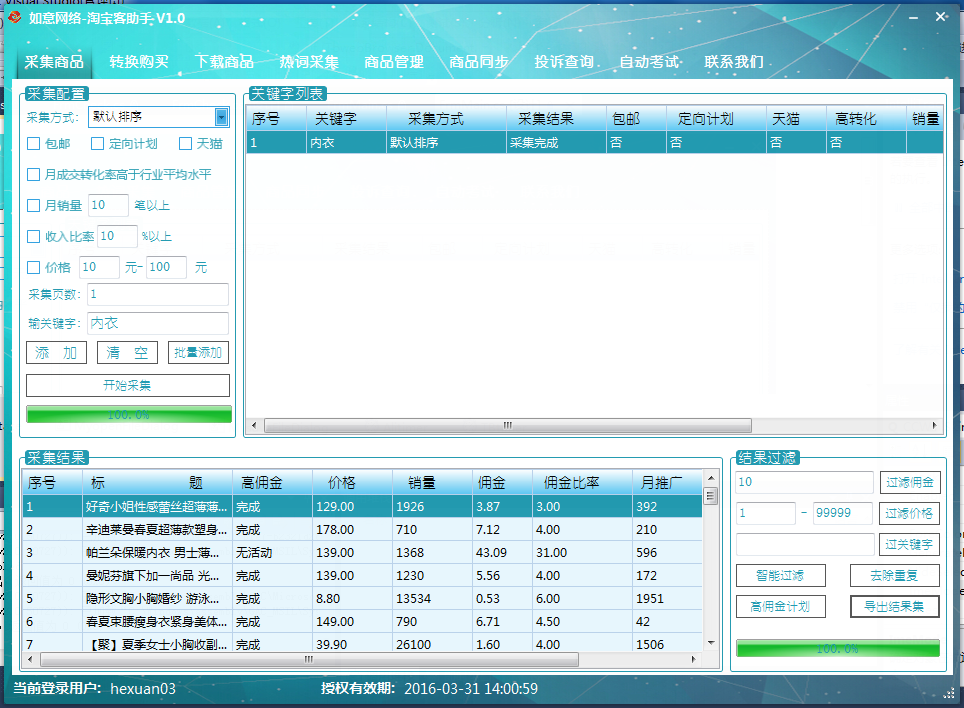This screenshot has height=708, width=964.
Task: Check the 天猫 filter checkbox
Action: pyautogui.click(x=185, y=143)
